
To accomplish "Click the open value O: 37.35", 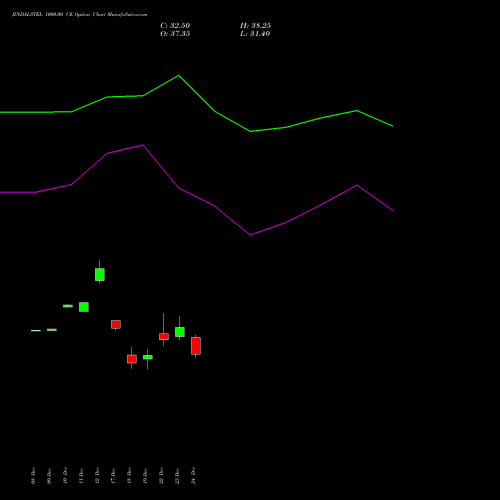I will pyautogui.click(x=175, y=34).
